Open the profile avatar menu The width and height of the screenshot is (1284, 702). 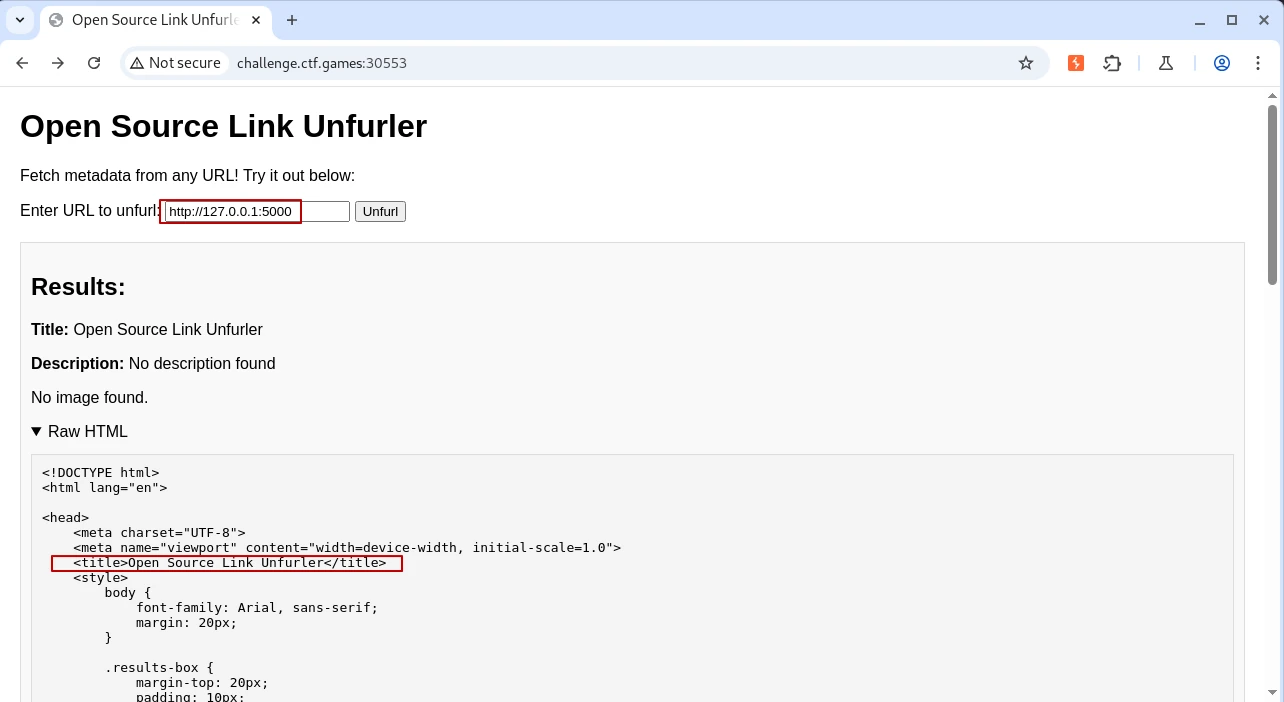pos(1222,63)
